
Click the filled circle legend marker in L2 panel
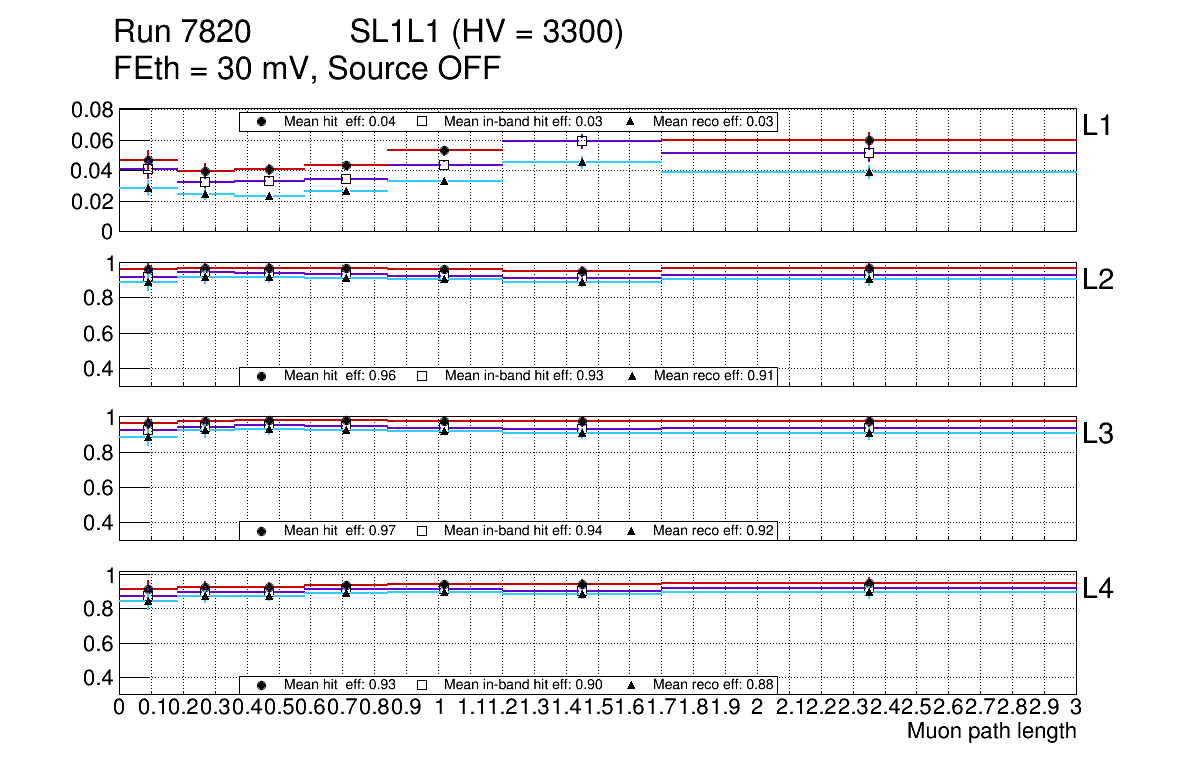tap(262, 376)
